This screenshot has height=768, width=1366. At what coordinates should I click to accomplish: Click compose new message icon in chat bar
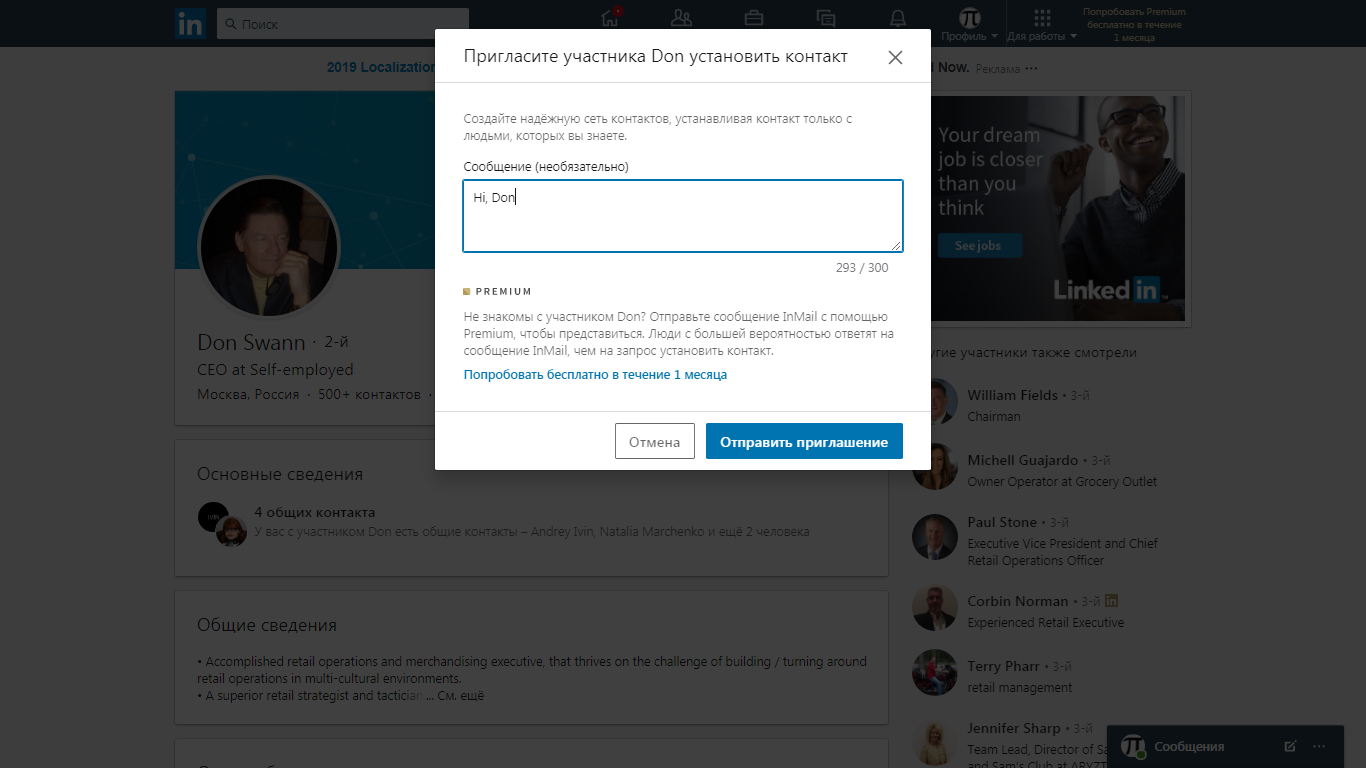point(1290,746)
